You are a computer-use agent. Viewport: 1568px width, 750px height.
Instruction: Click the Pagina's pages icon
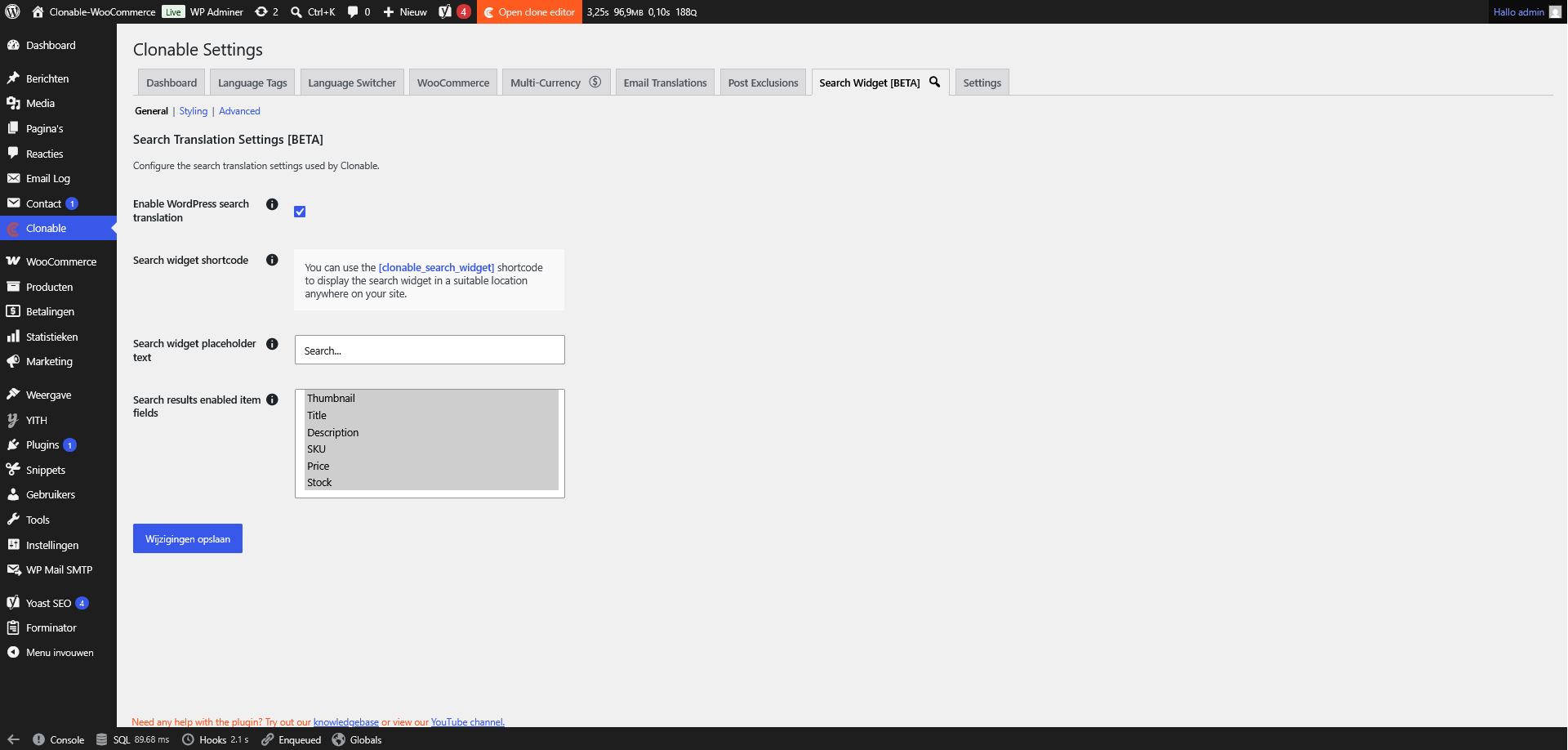[13, 128]
